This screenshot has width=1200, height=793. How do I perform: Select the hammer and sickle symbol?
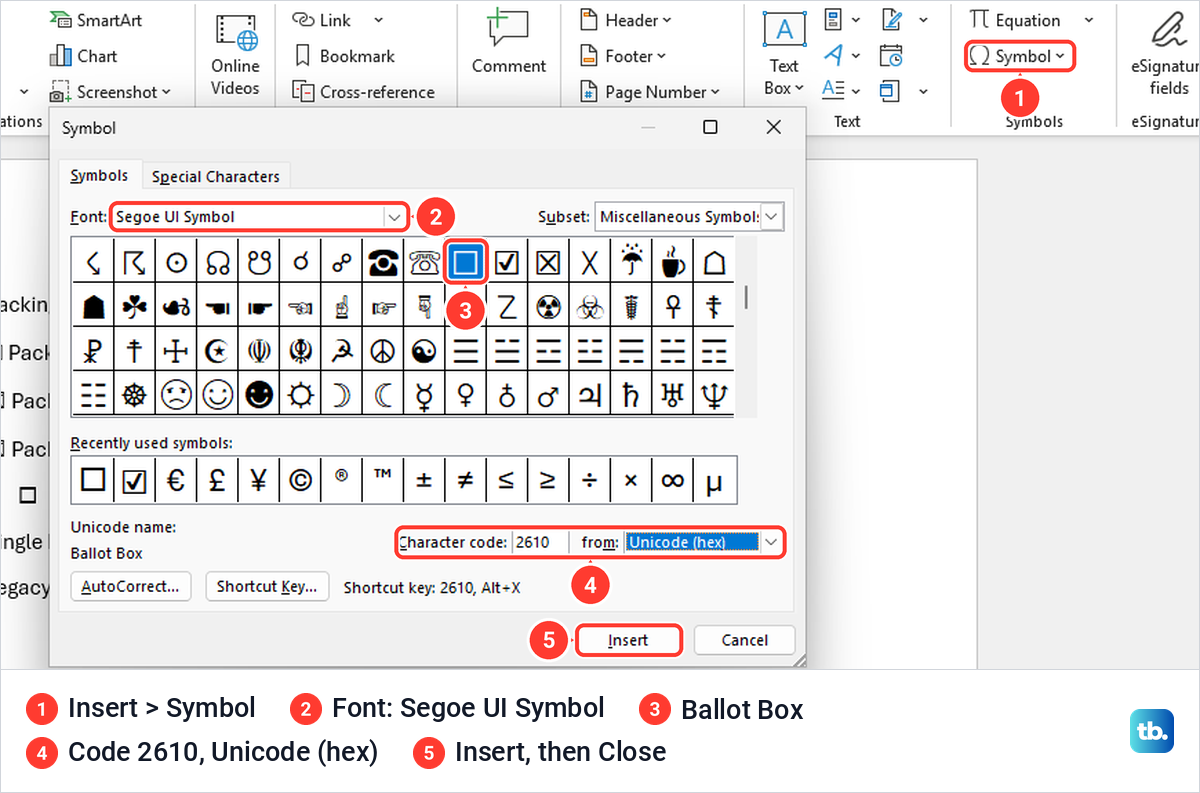tap(342, 350)
